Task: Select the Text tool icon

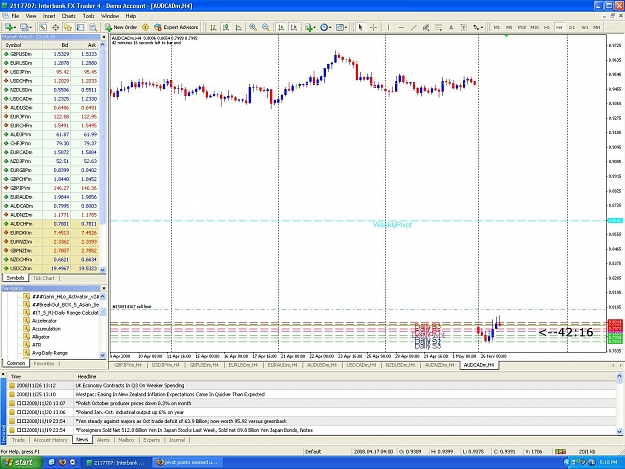Action: pyautogui.click(x=451, y=27)
